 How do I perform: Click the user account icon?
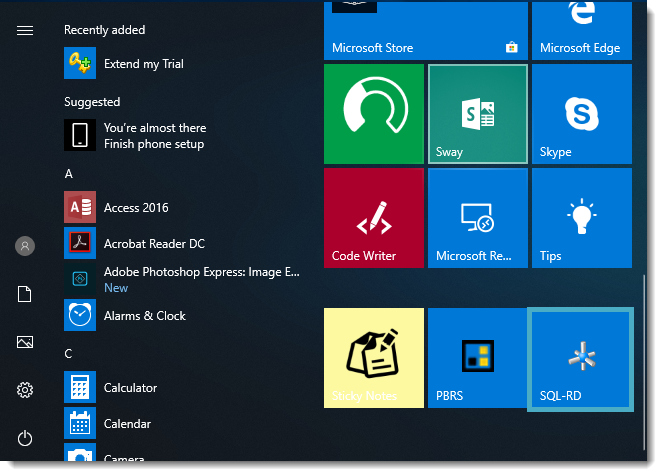(x=25, y=246)
